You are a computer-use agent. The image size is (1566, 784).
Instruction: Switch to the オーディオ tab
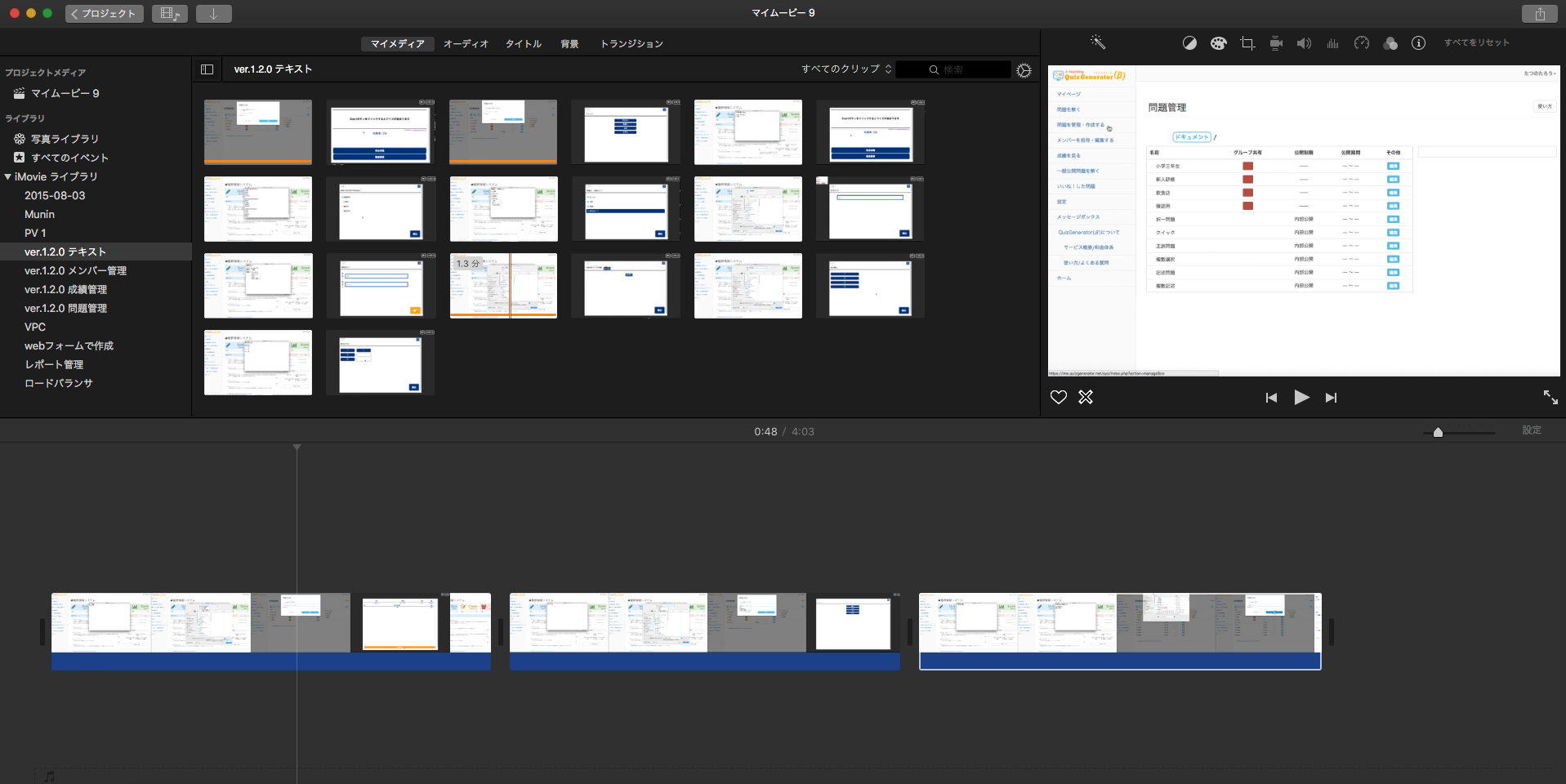point(466,44)
